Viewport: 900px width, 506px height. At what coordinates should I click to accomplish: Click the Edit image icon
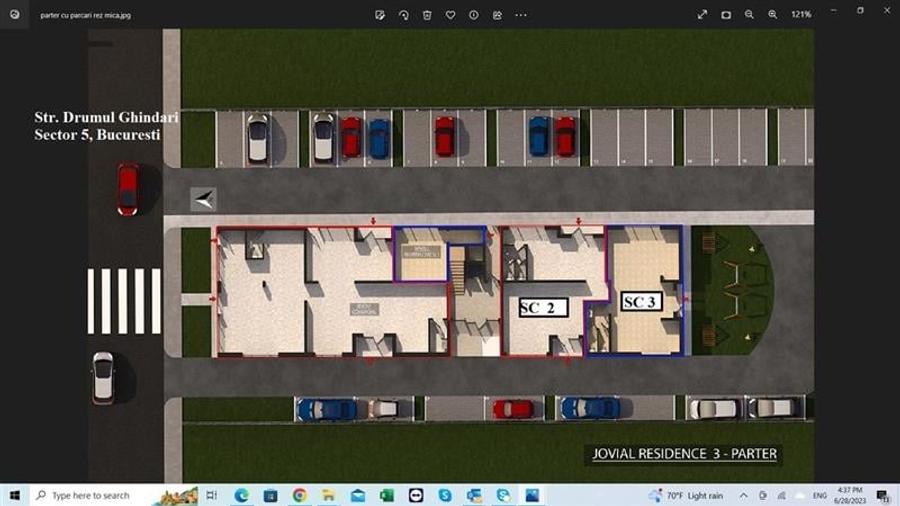(x=380, y=15)
